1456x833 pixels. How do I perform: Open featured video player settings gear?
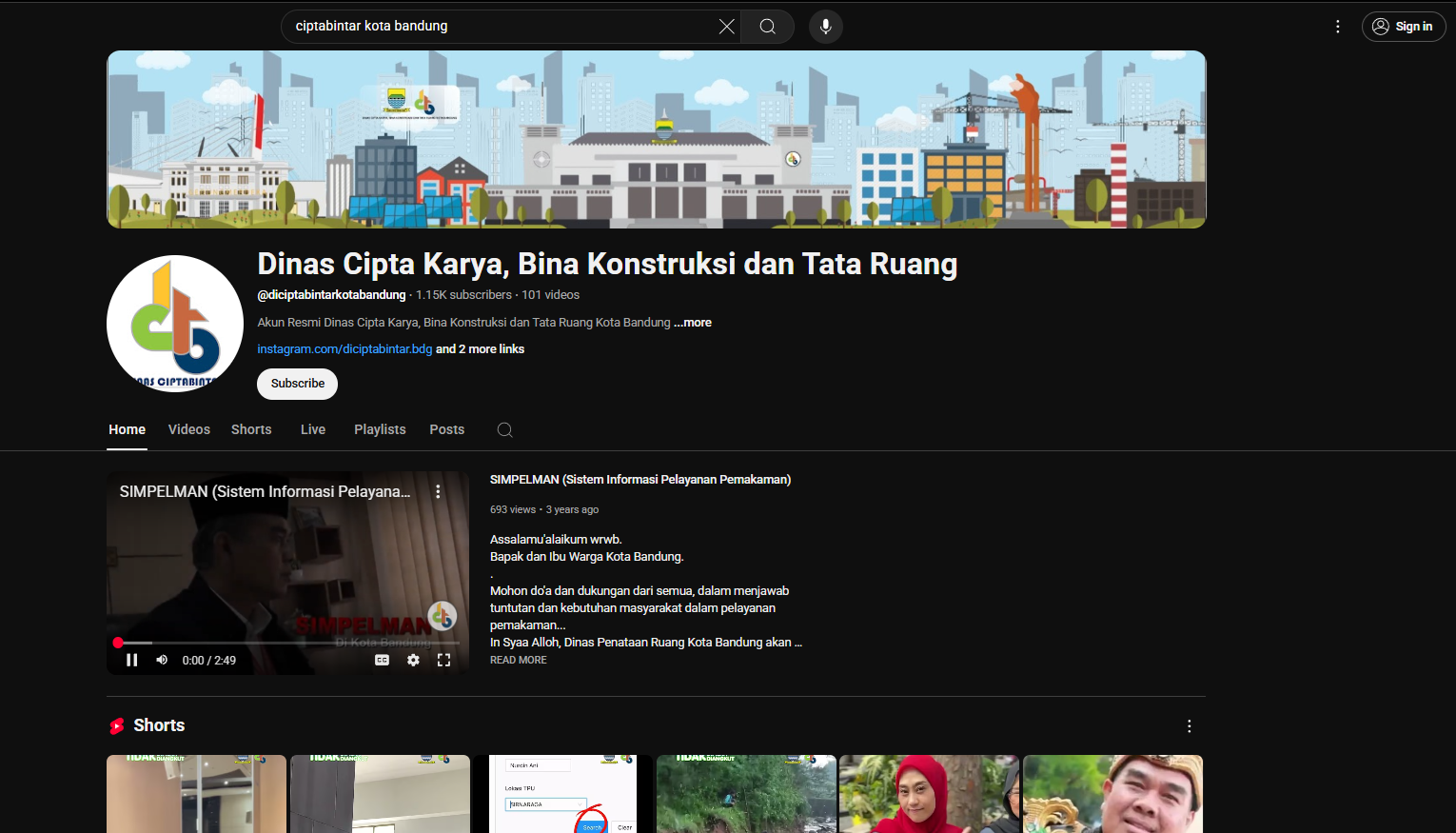pyautogui.click(x=413, y=660)
